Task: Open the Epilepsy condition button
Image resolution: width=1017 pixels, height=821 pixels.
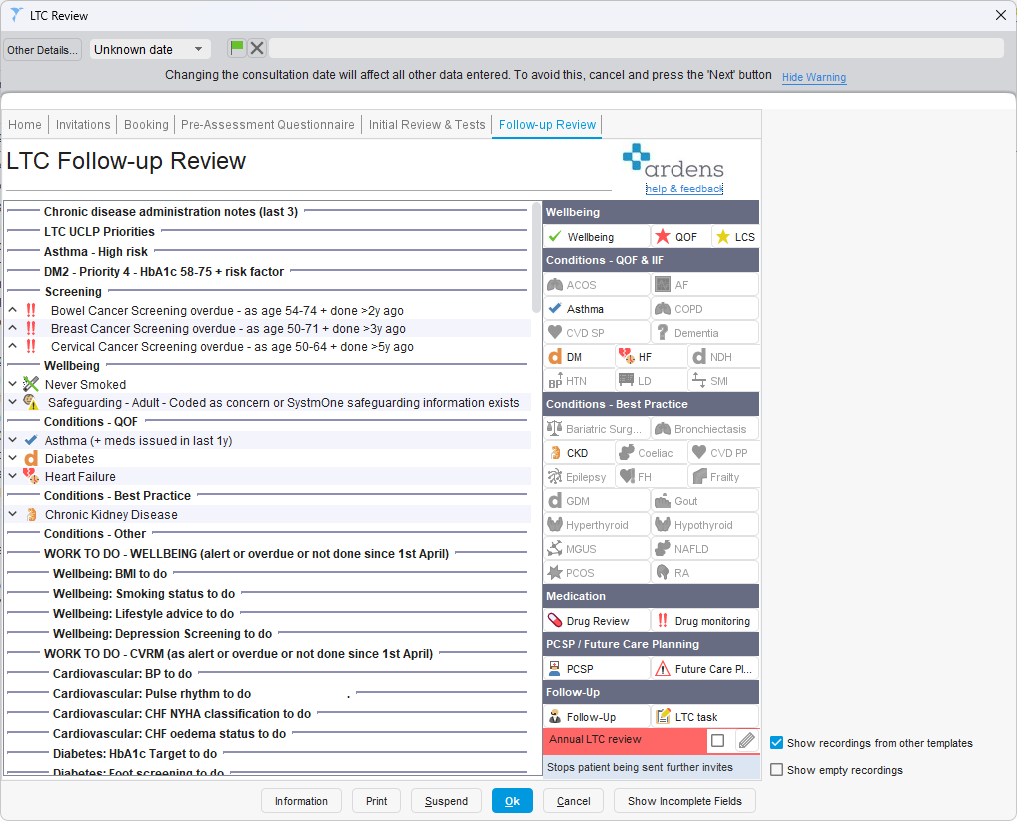Action: [579, 477]
